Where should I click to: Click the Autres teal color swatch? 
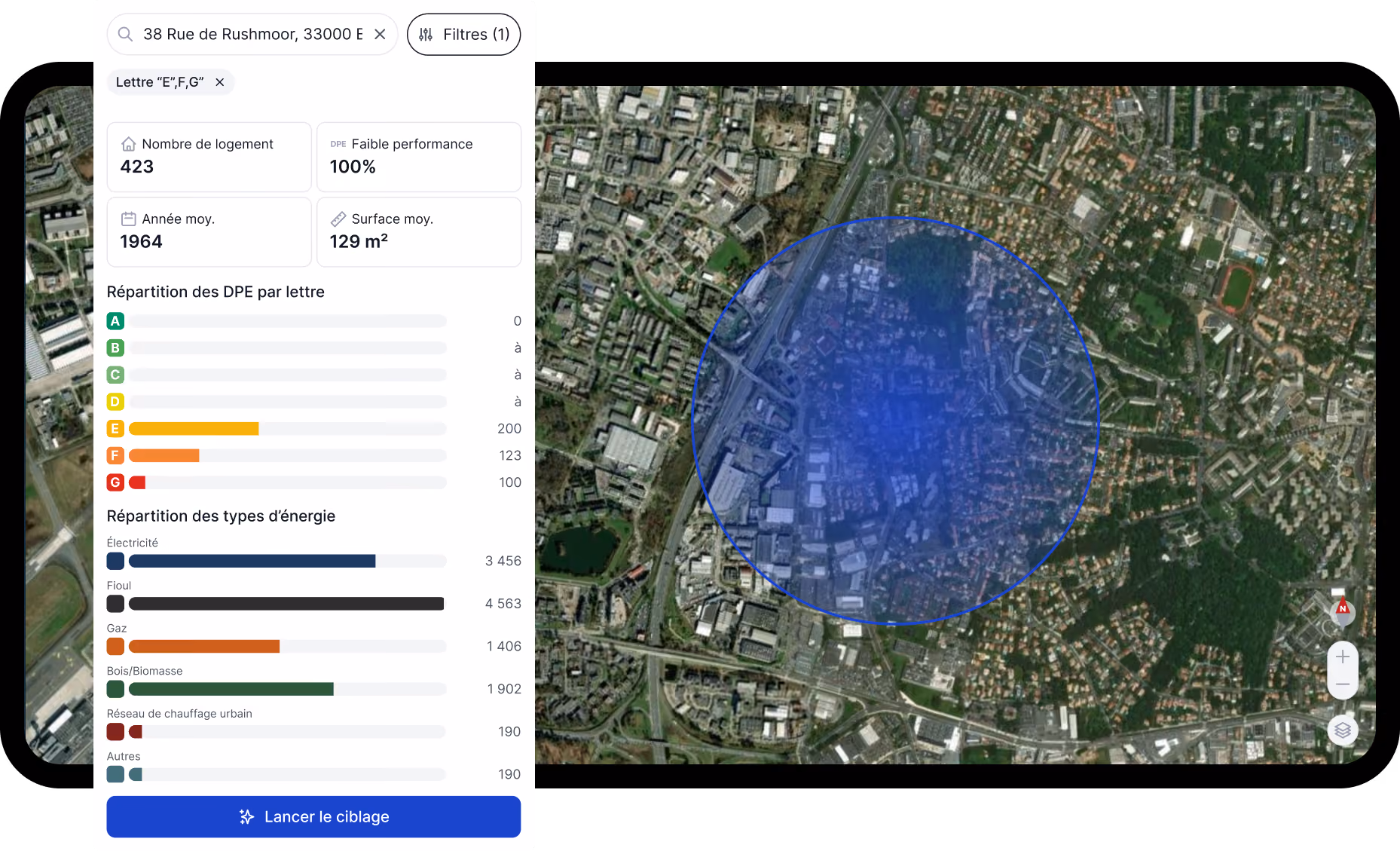click(115, 774)
